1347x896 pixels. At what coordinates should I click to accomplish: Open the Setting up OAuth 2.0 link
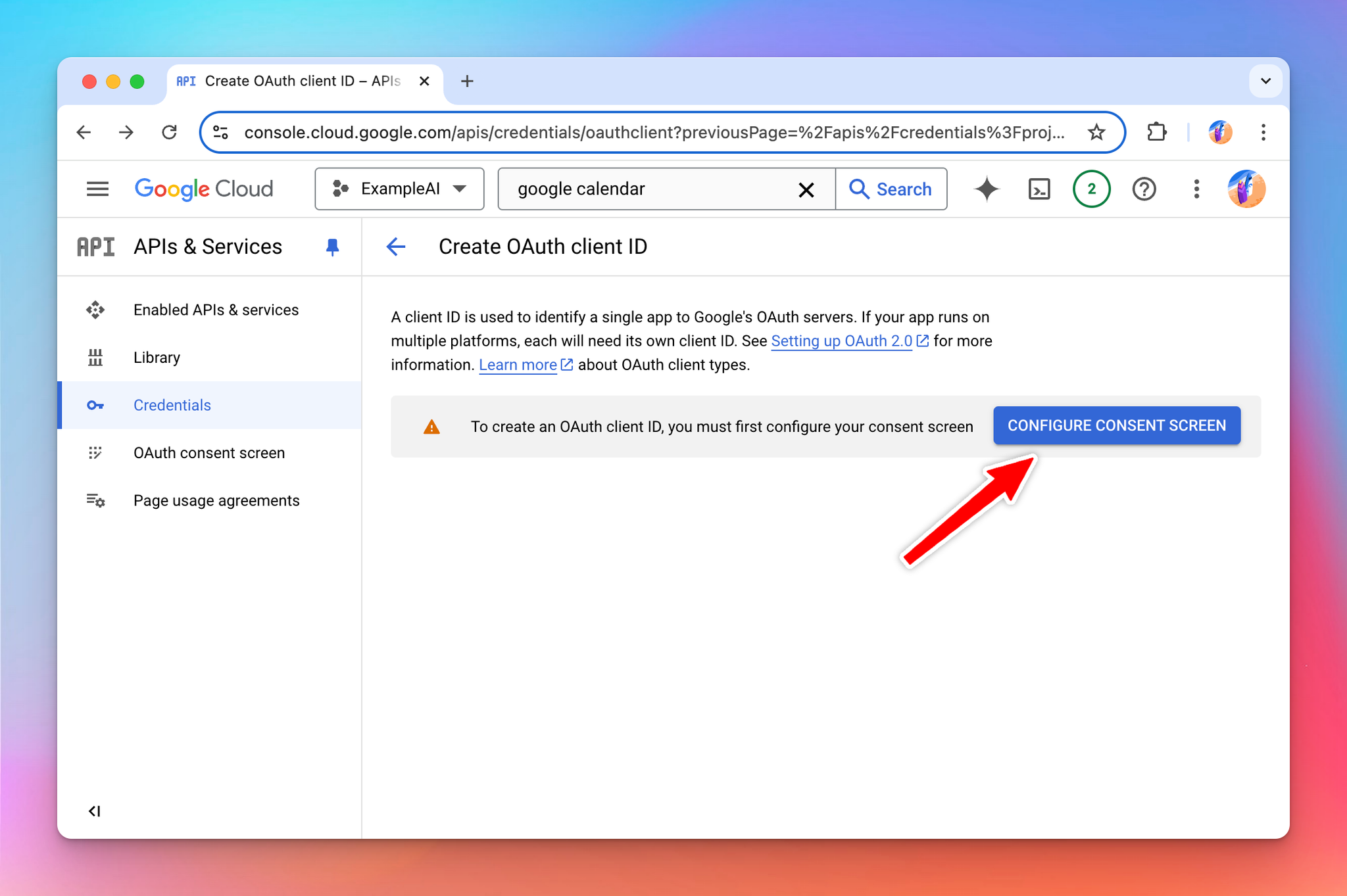[x=841, y=341]
